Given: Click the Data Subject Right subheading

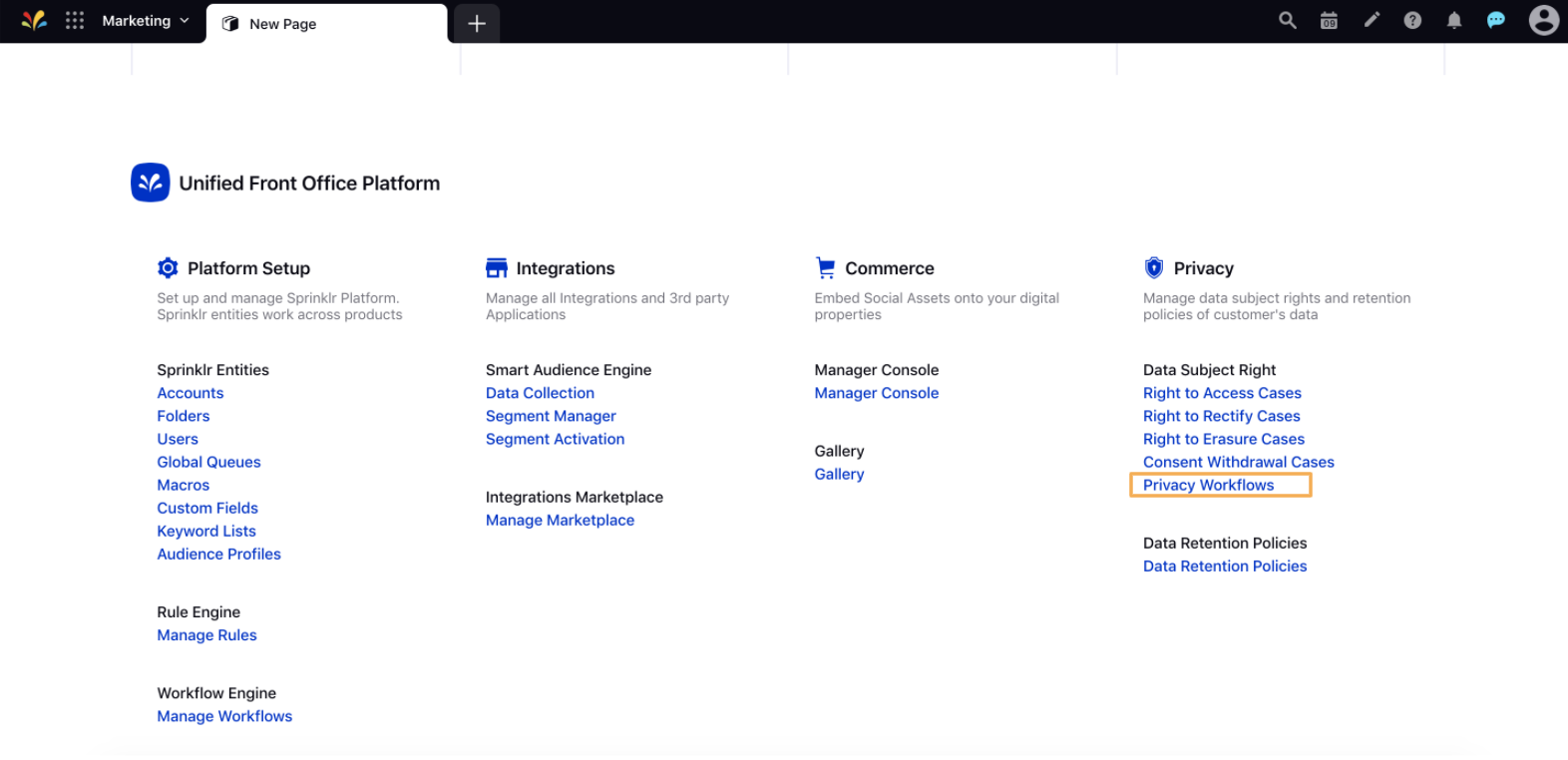Looking at the screenshot, I should coord(1209,370).
